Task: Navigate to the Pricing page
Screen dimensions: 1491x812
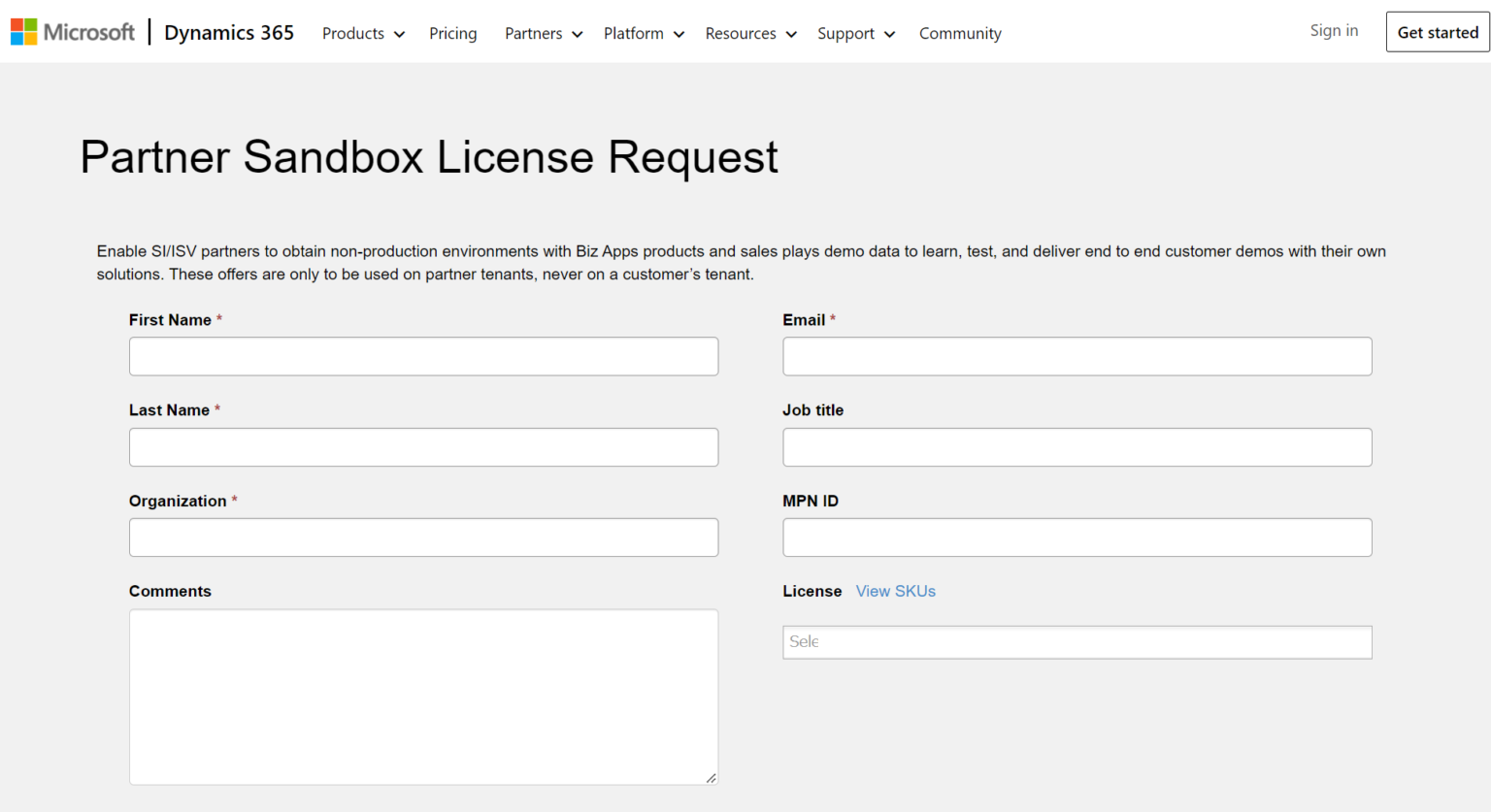Action: [452, 33]
